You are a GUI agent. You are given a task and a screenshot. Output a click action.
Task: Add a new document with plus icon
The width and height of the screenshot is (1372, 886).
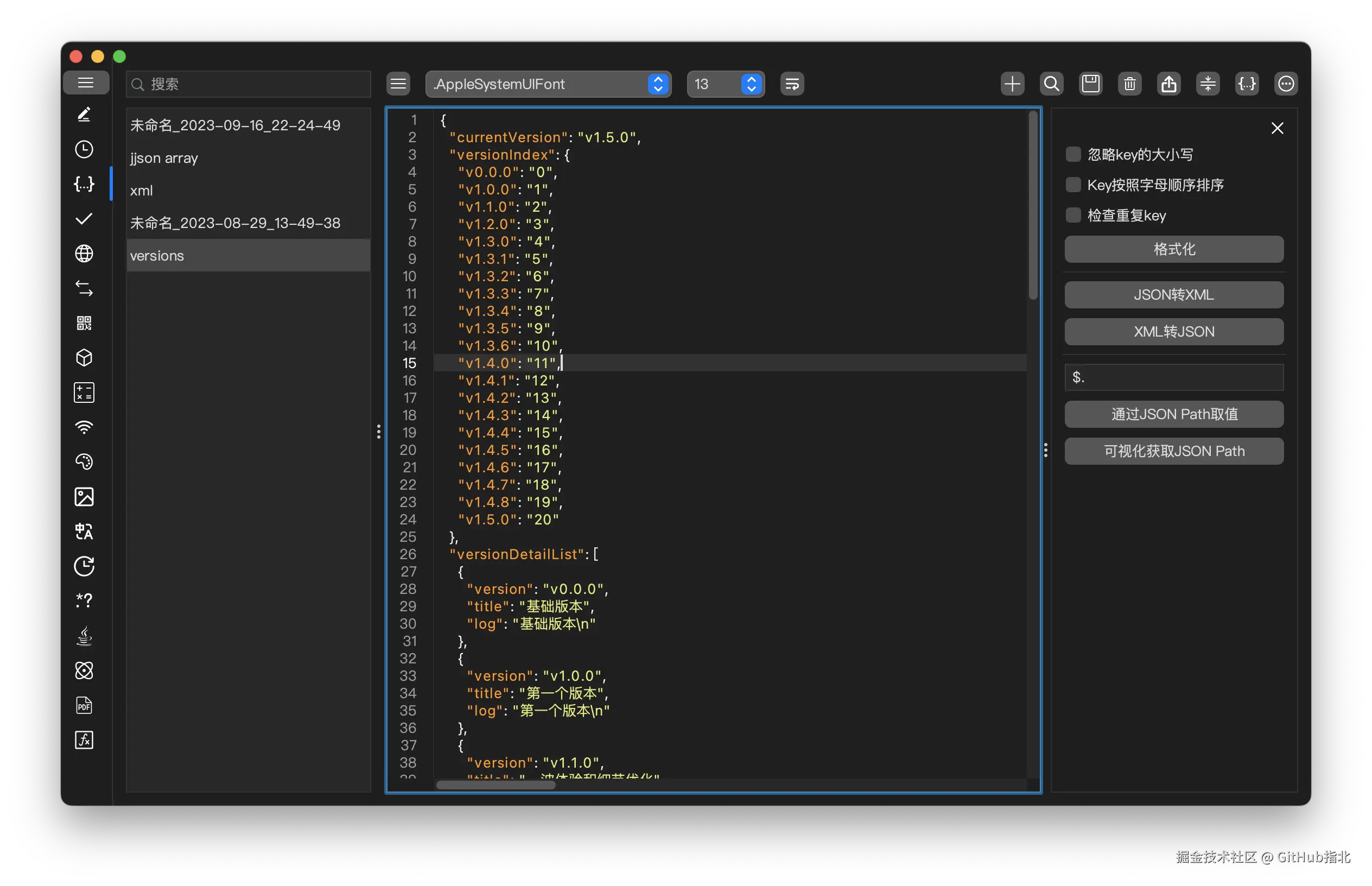1012,84
